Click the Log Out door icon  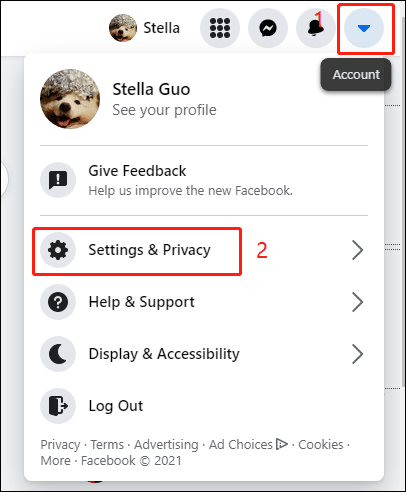[58, 406]
